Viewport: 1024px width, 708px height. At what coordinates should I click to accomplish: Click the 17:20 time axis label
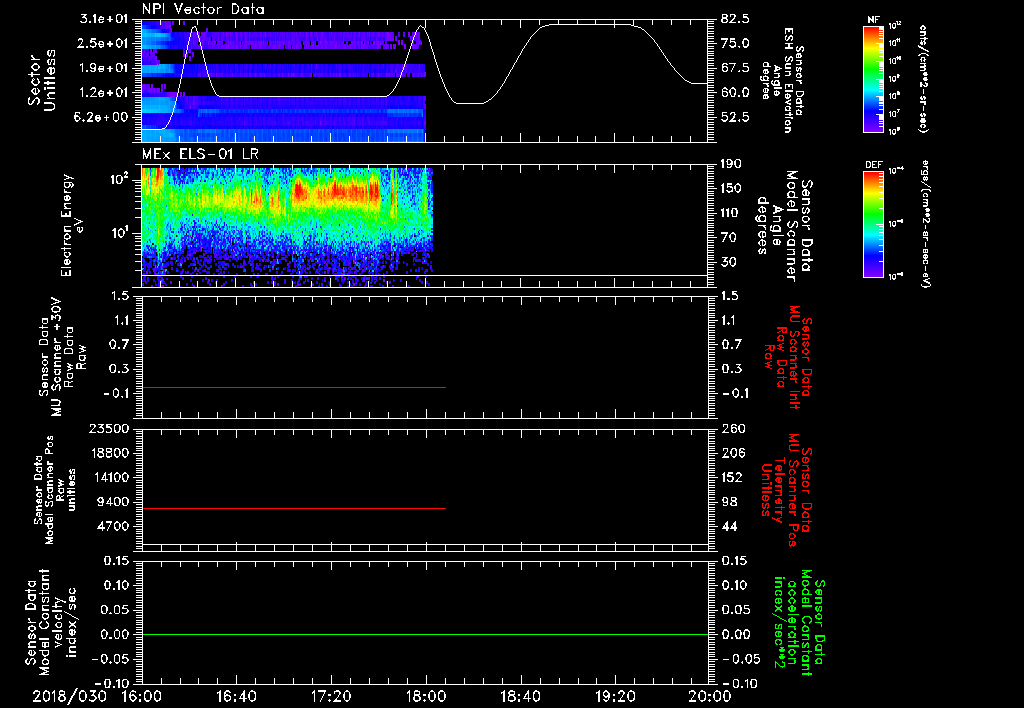331,696
